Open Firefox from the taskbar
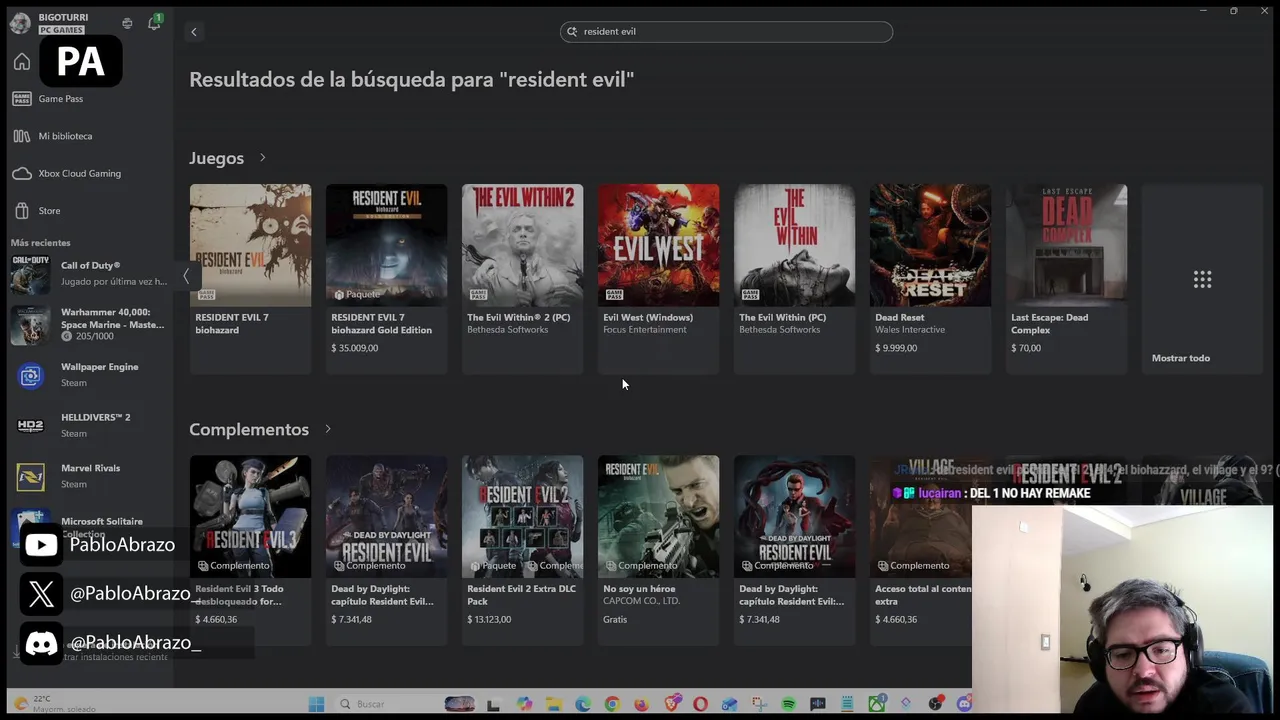Viewport: 1280px width, 720px height. click(x=642, y=704)
